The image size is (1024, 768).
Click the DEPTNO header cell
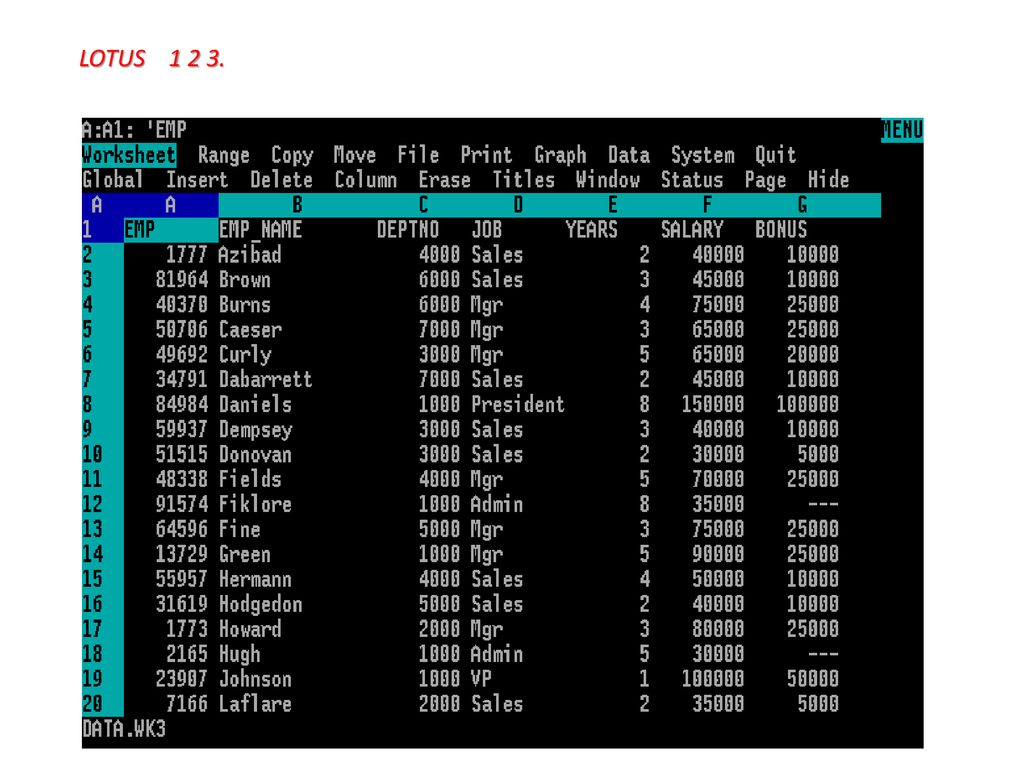point(408,230)
